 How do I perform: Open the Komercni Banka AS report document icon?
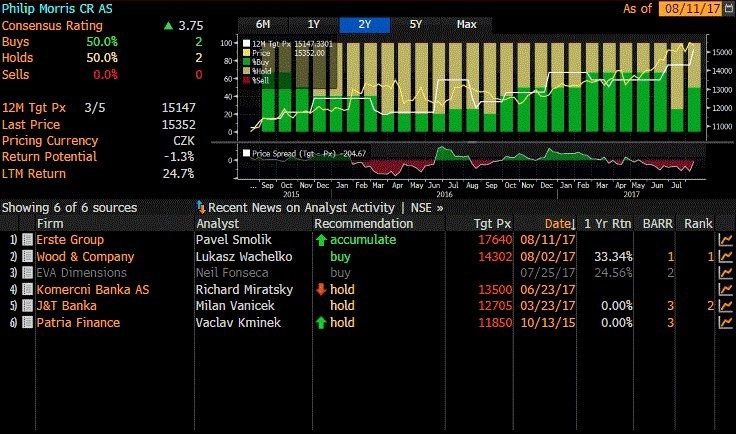28,289
